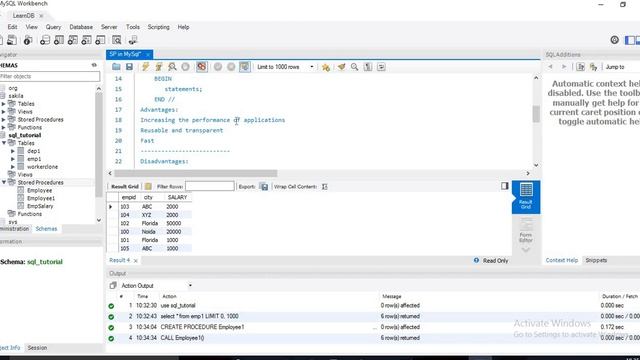Toggle auto-commit mode
This screenshot has width=640, height=360.
244,67
